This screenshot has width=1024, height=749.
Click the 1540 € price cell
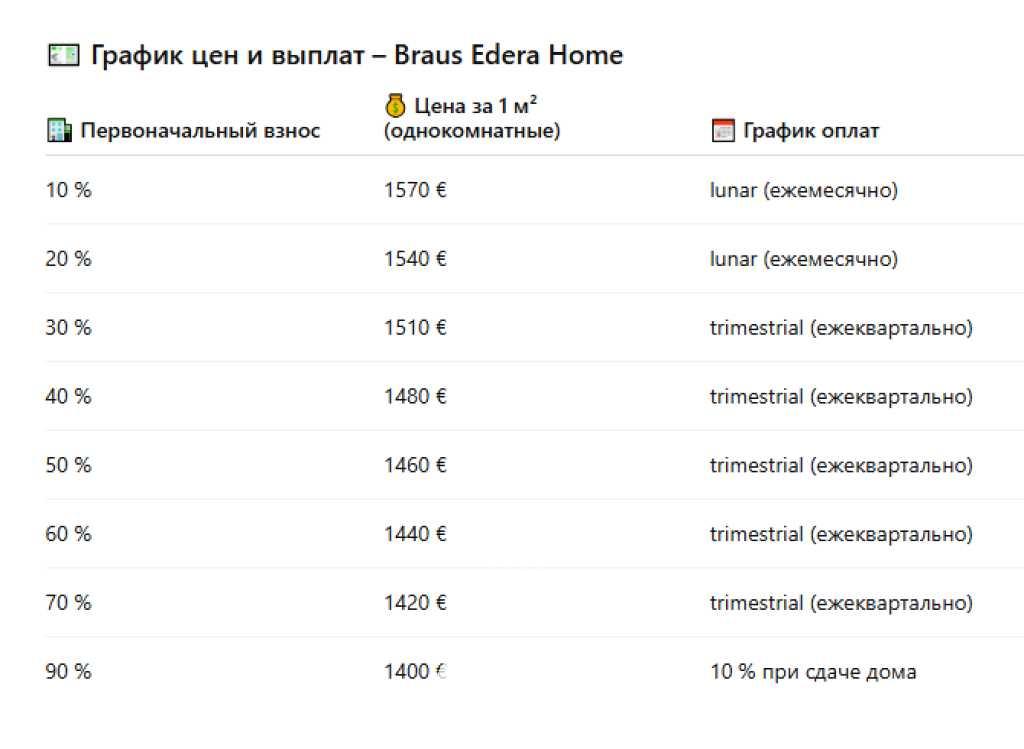[415, 259]
